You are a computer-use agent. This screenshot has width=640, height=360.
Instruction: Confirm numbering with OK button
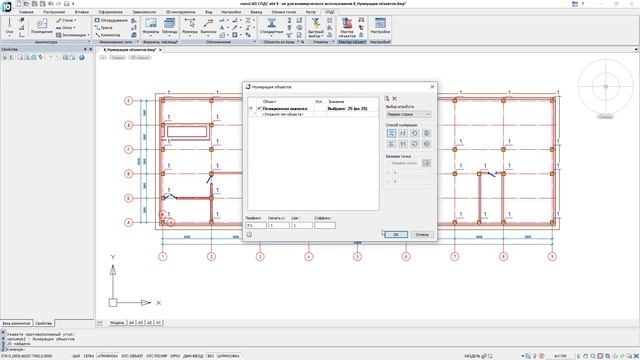tap(396, 235)
